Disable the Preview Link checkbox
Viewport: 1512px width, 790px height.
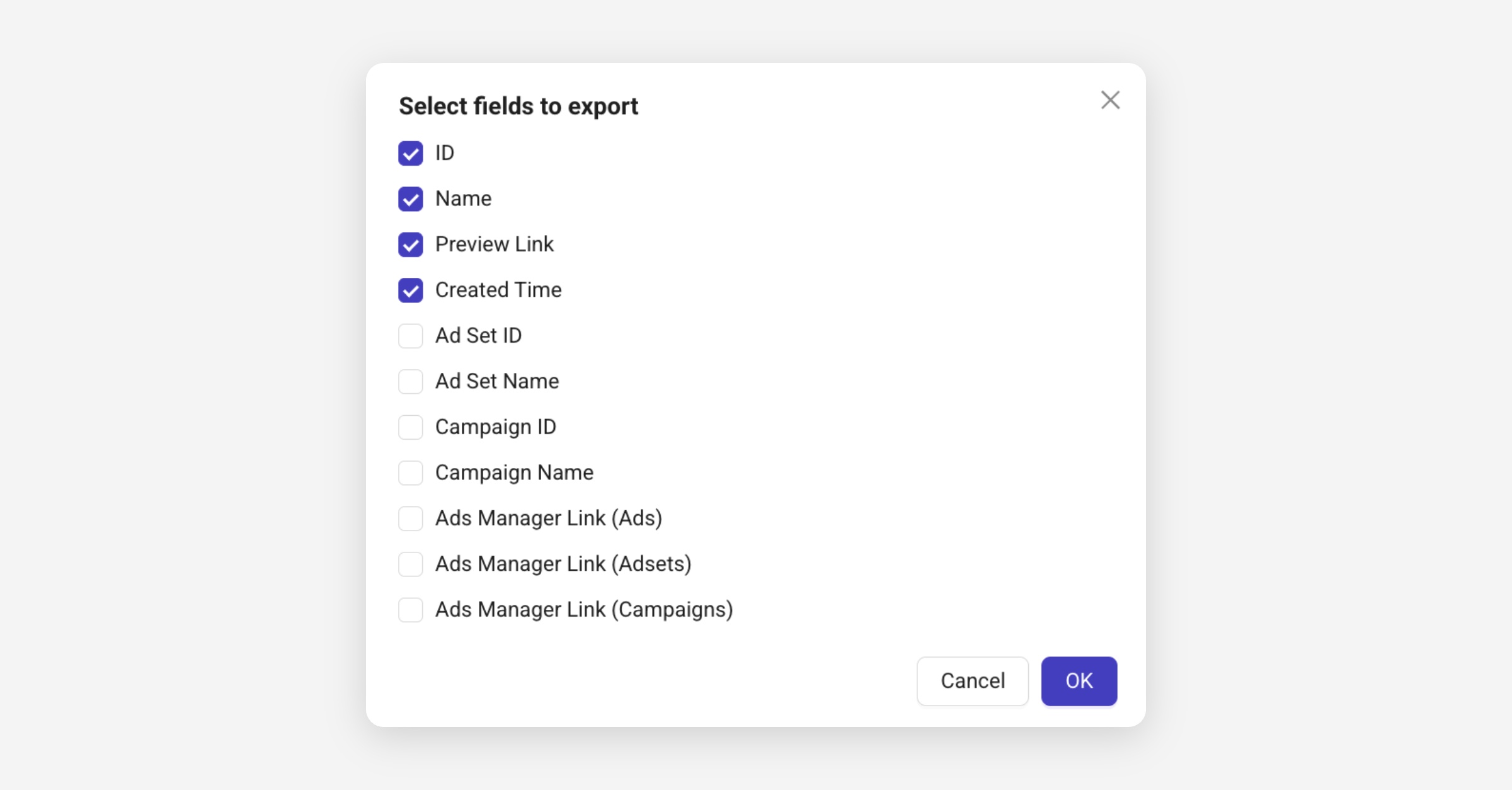[411, 244]
